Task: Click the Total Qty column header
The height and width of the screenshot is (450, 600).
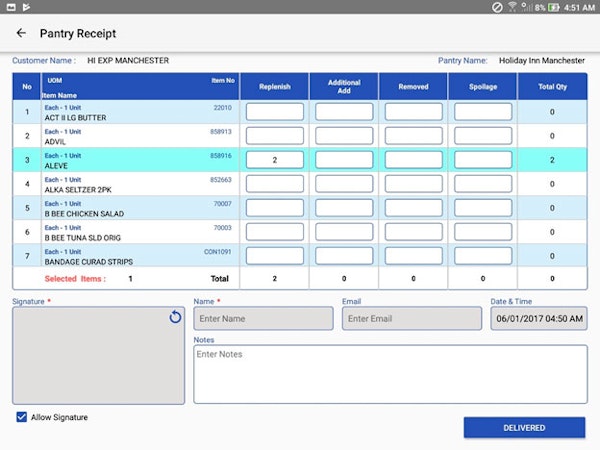Action: click(x=553, y=86)
